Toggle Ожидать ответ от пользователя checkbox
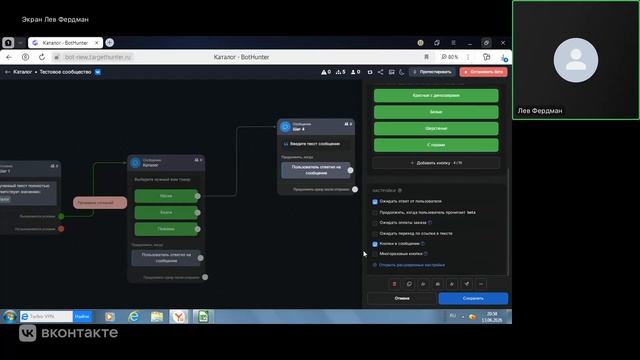The height and width of the screenshot is (360, 640). (x=375, y=202)
